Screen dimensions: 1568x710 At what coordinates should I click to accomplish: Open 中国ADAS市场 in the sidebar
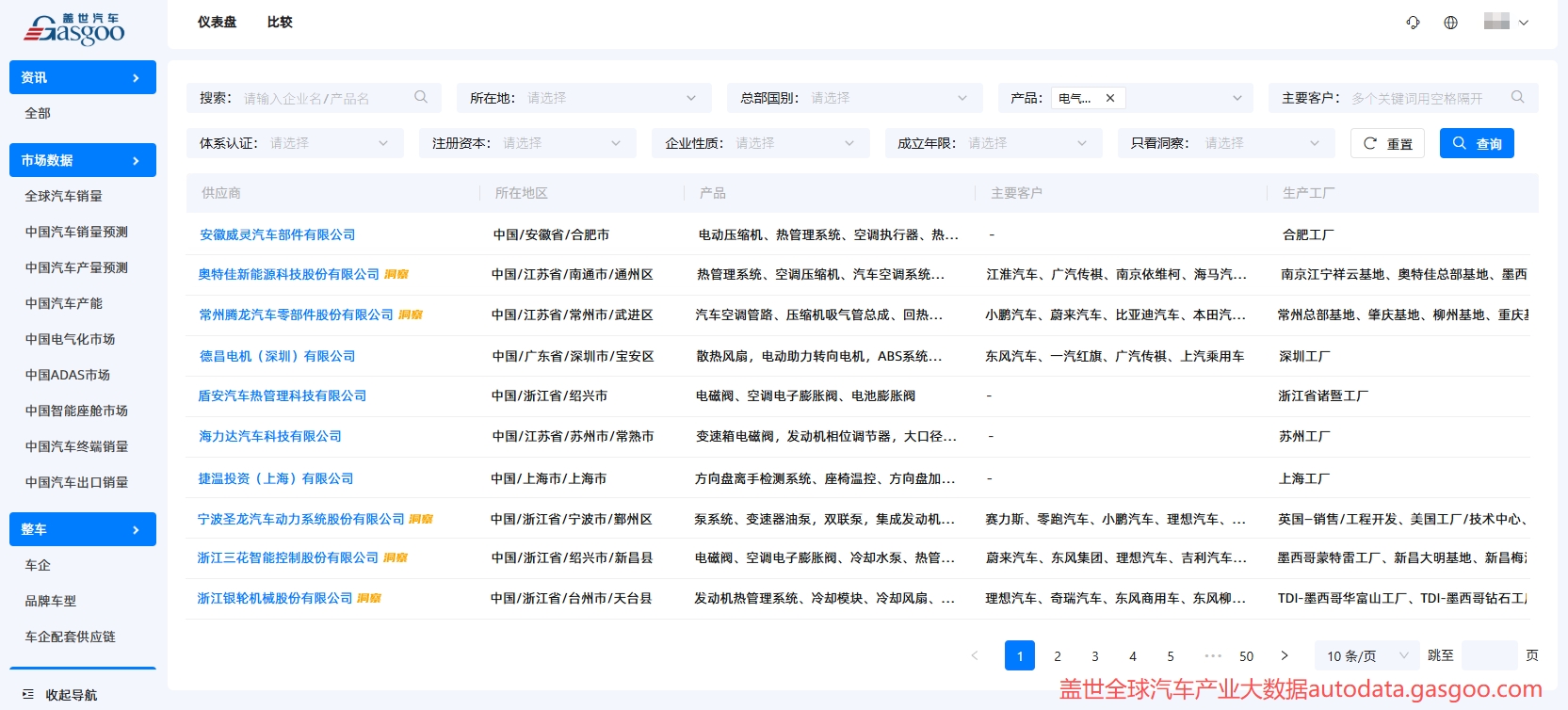tap(67, 375)
